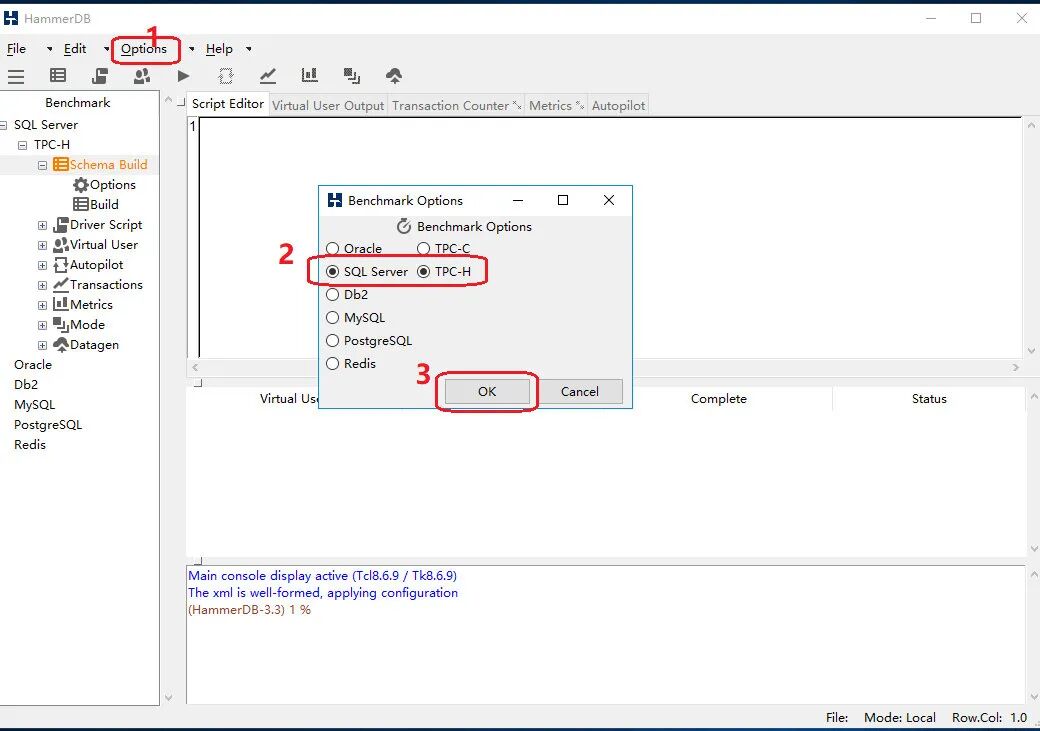Screen dimensions: 1040x731
Task: Click the Benchmark table toolbar icon
Action: coord(58,76)
